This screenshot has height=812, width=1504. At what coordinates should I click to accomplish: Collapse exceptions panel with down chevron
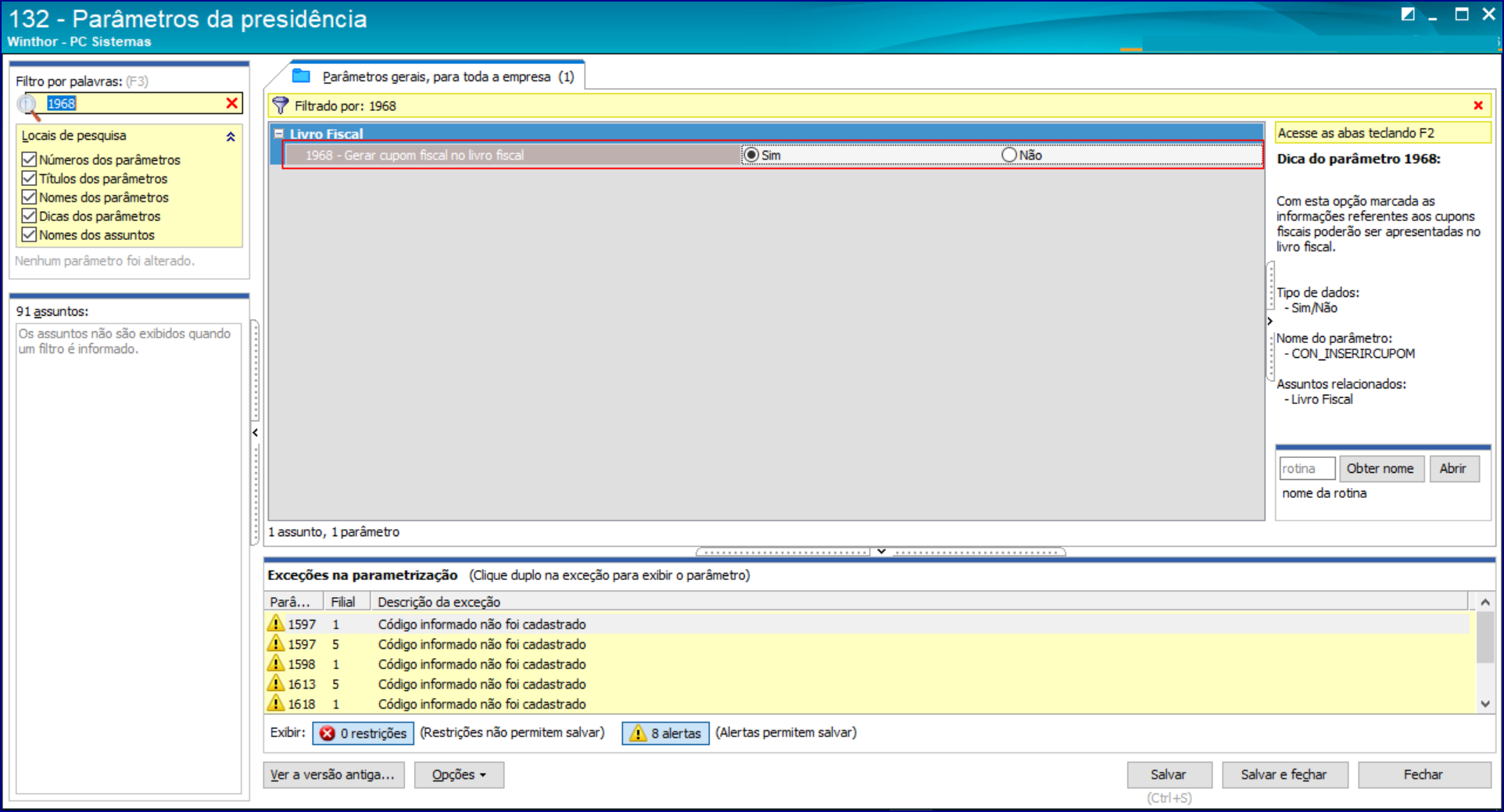[881, 551]
